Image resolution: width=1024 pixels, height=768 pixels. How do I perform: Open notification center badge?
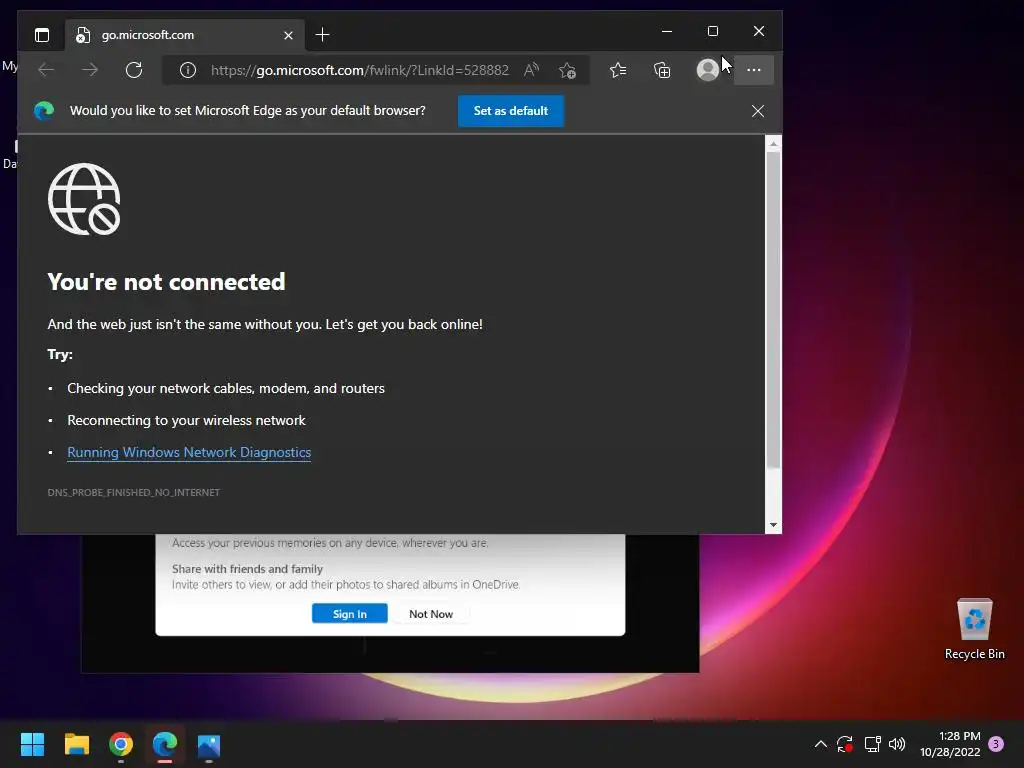coord(996,744)
